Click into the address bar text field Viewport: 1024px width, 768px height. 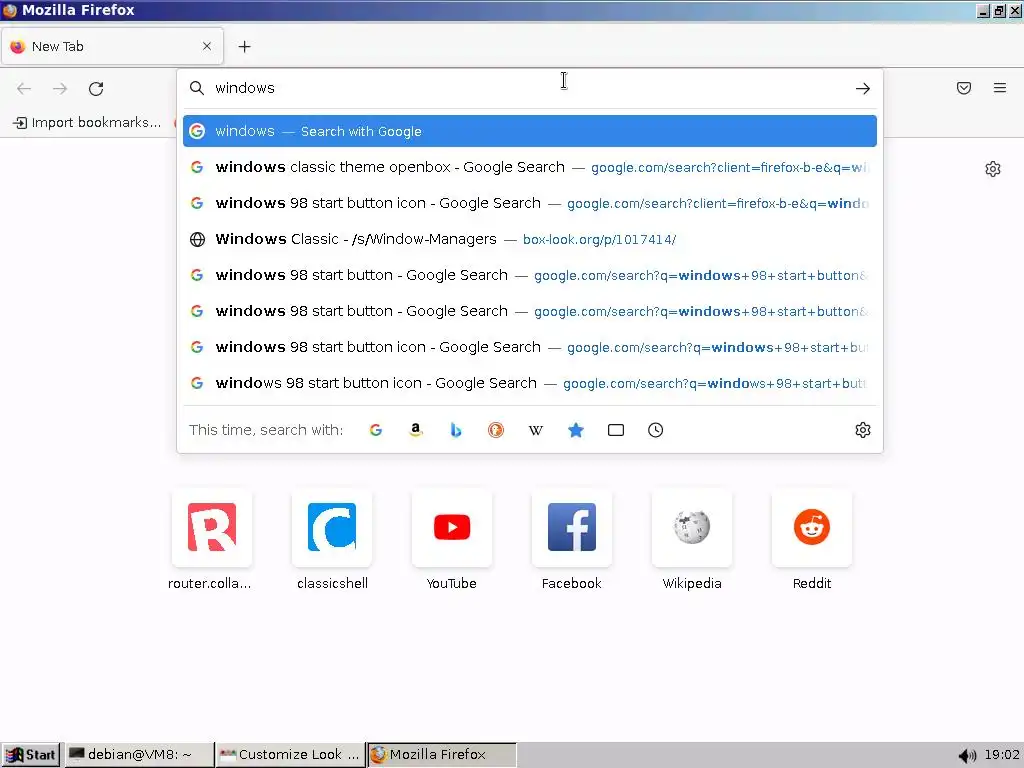tap(529, 88)
